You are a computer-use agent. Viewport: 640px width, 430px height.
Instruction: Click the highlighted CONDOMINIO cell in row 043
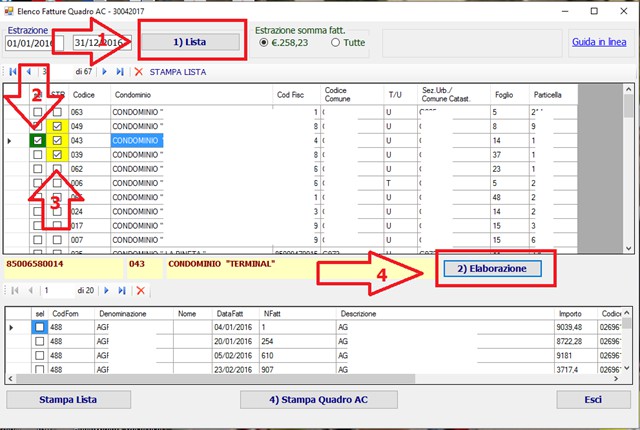pos(137,140)
